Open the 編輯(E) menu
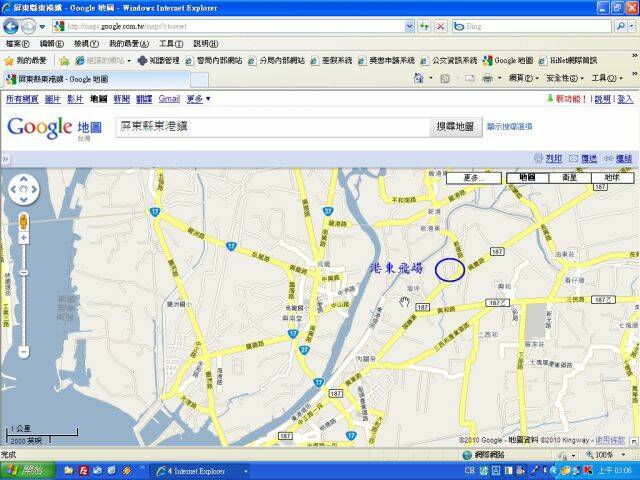Screen dimensions: 640x480 coord(52,44)
